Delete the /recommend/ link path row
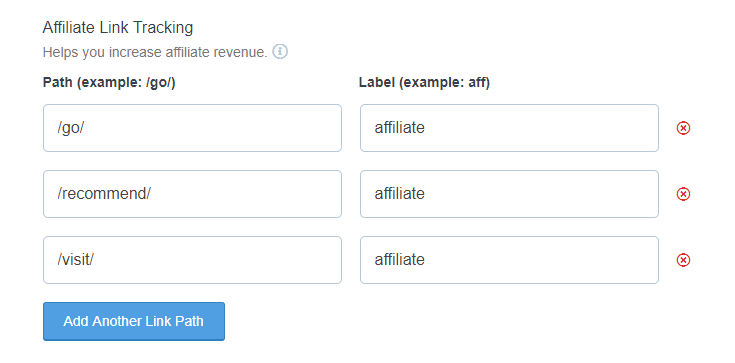 (683, 194)
